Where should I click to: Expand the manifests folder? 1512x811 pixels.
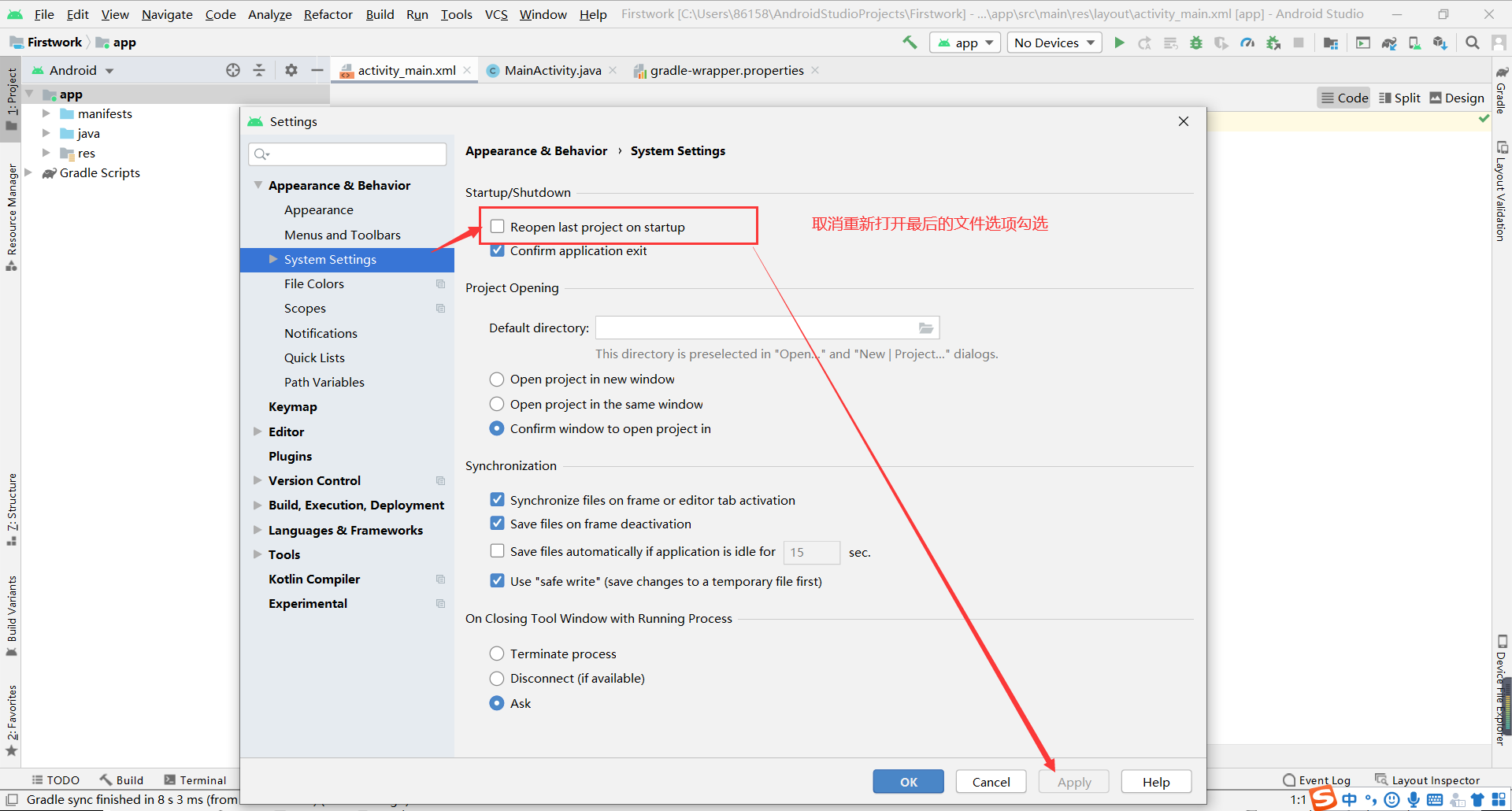point(46,113)
